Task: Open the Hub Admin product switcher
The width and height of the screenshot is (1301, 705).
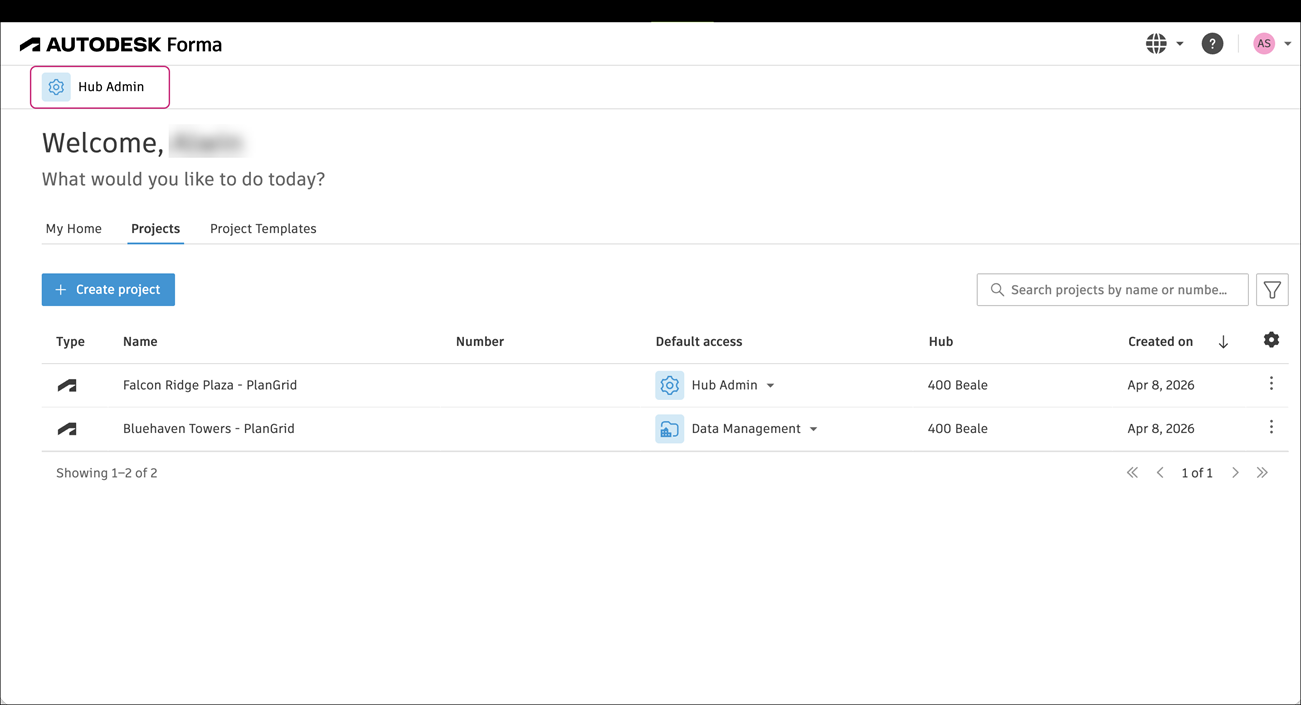Action: (100, 87)
